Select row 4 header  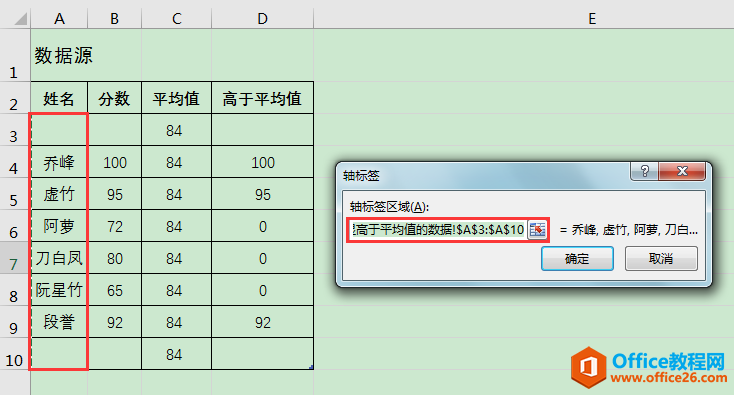(15, 162)
